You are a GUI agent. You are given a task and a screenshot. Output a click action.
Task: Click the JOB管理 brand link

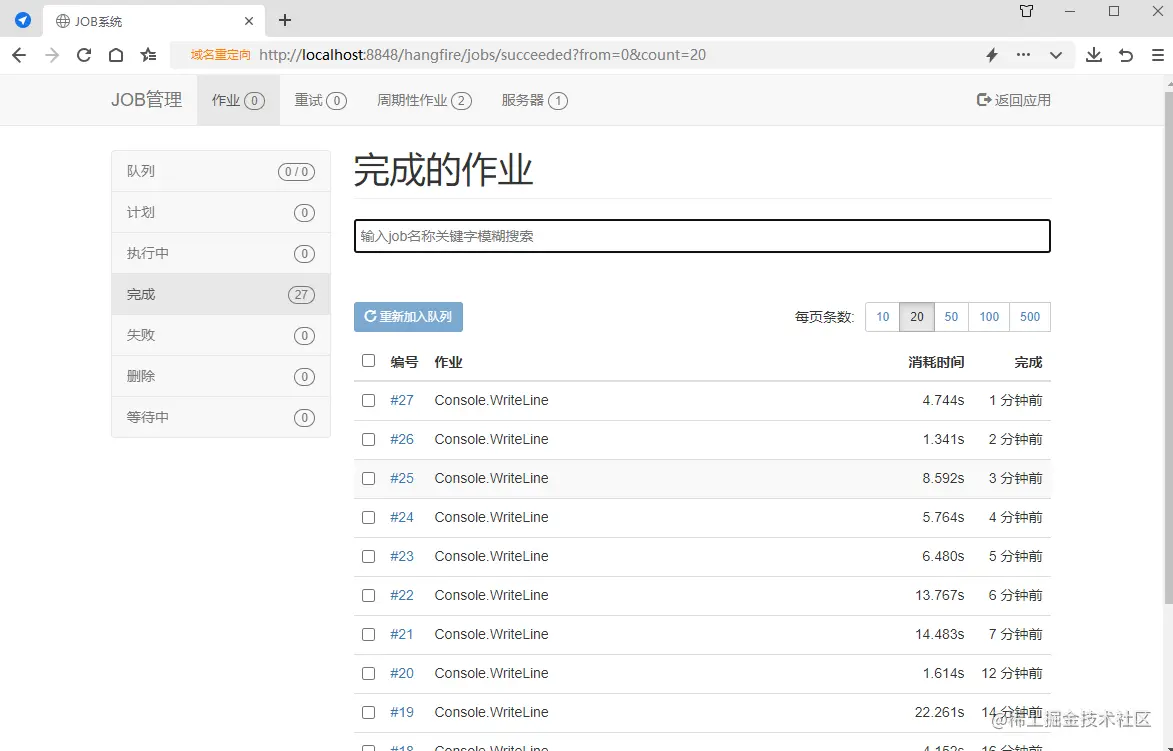[147, 99]
